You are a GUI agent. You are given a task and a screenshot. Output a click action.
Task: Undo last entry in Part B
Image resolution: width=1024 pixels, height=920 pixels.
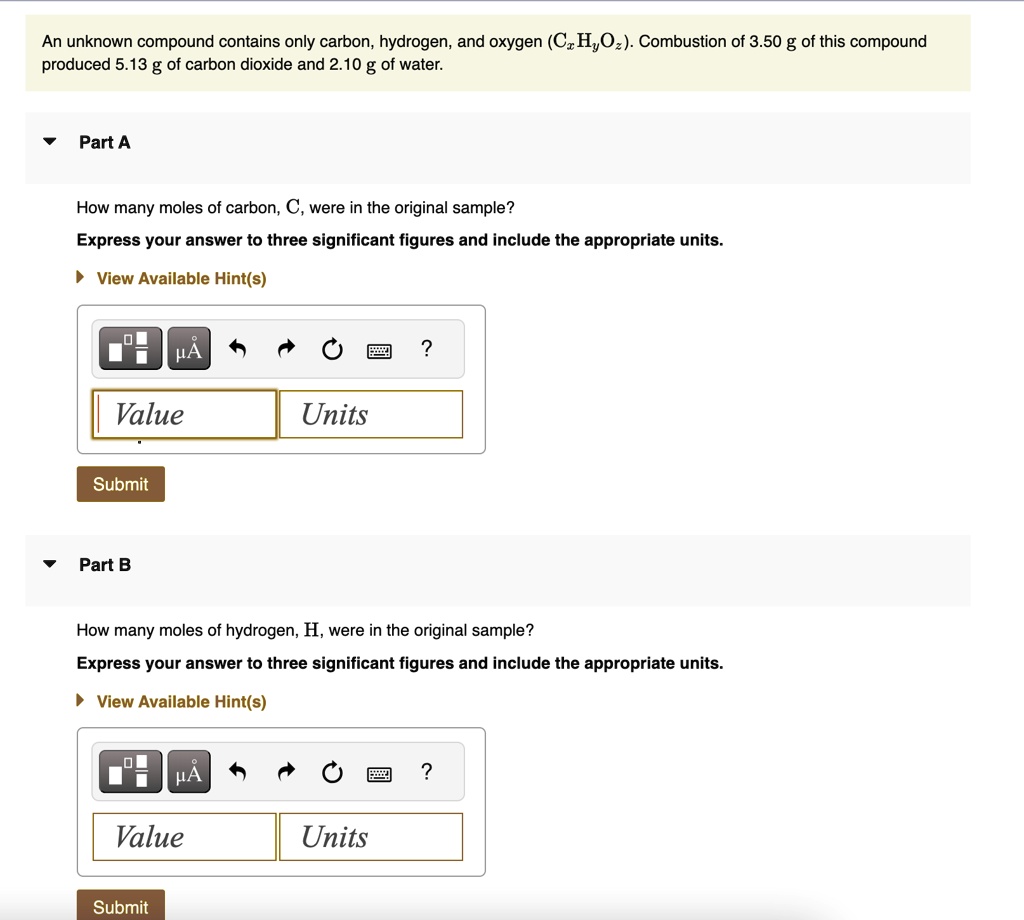click(238, 772)
